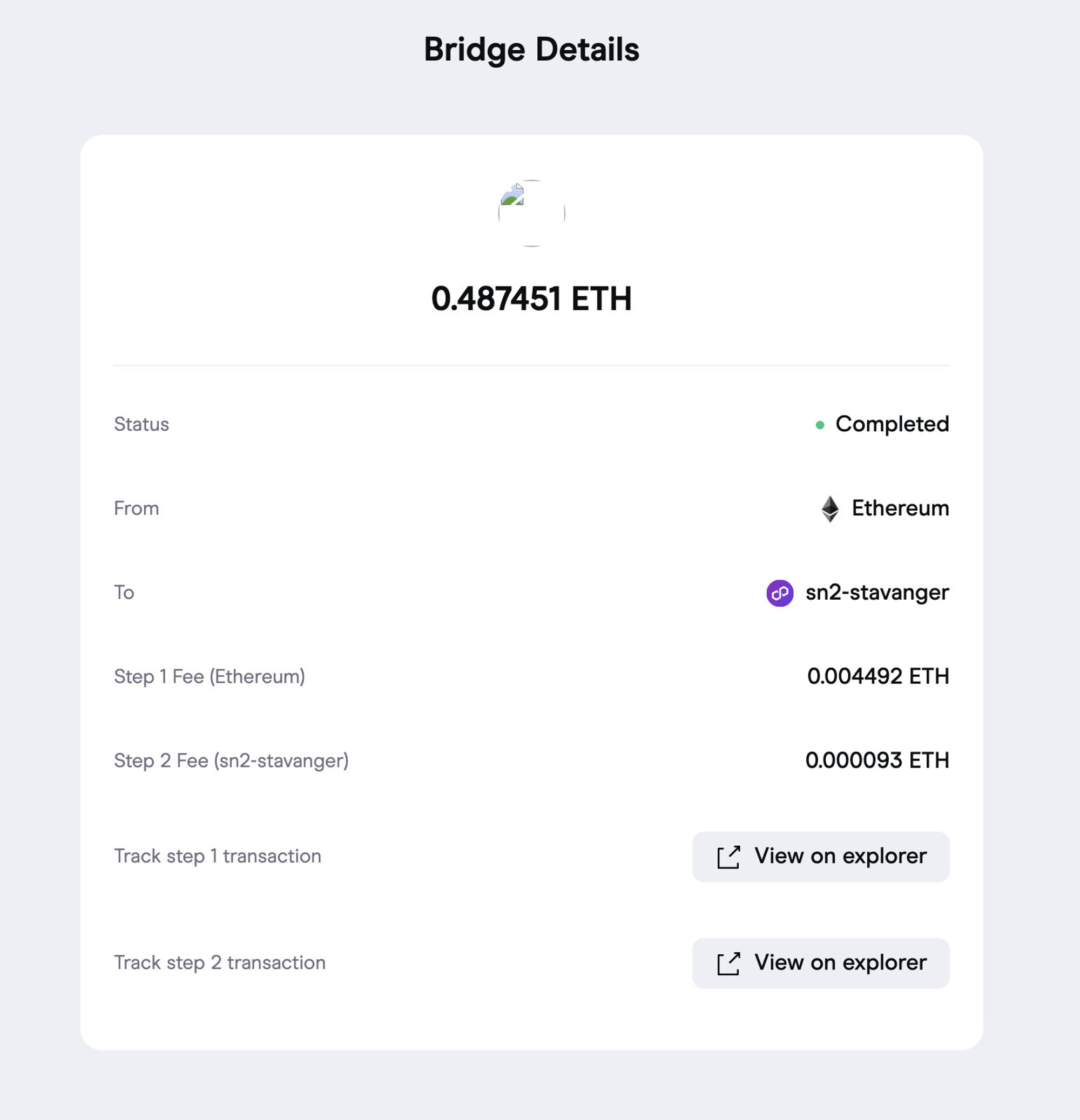The width and height of the screenshot is (1080, 1120).
Task: Click the Ethereum diamond logo icon
Action: 829,508
